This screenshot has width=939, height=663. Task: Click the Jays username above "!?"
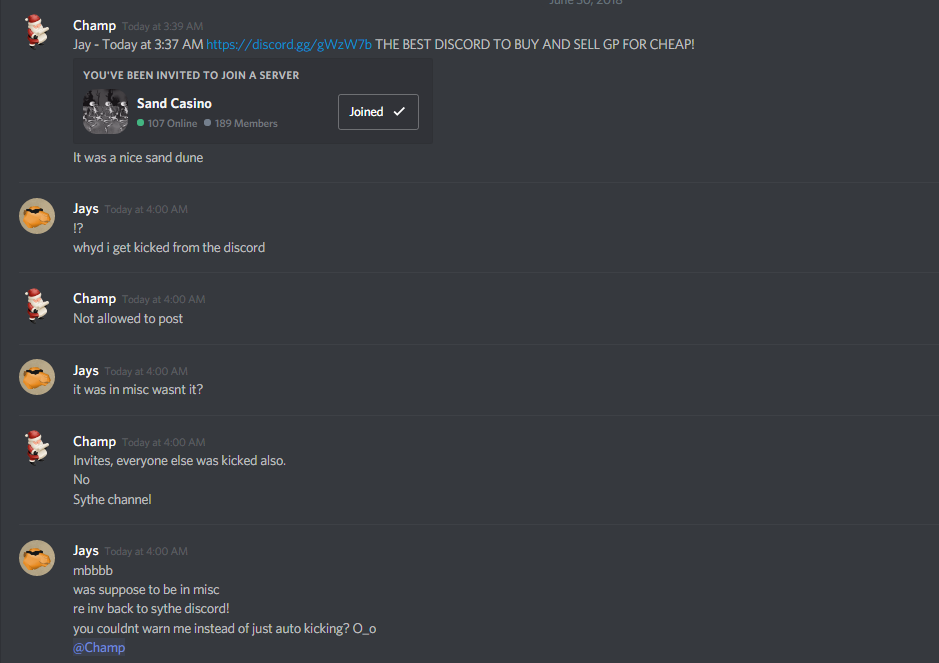(86, 209)
